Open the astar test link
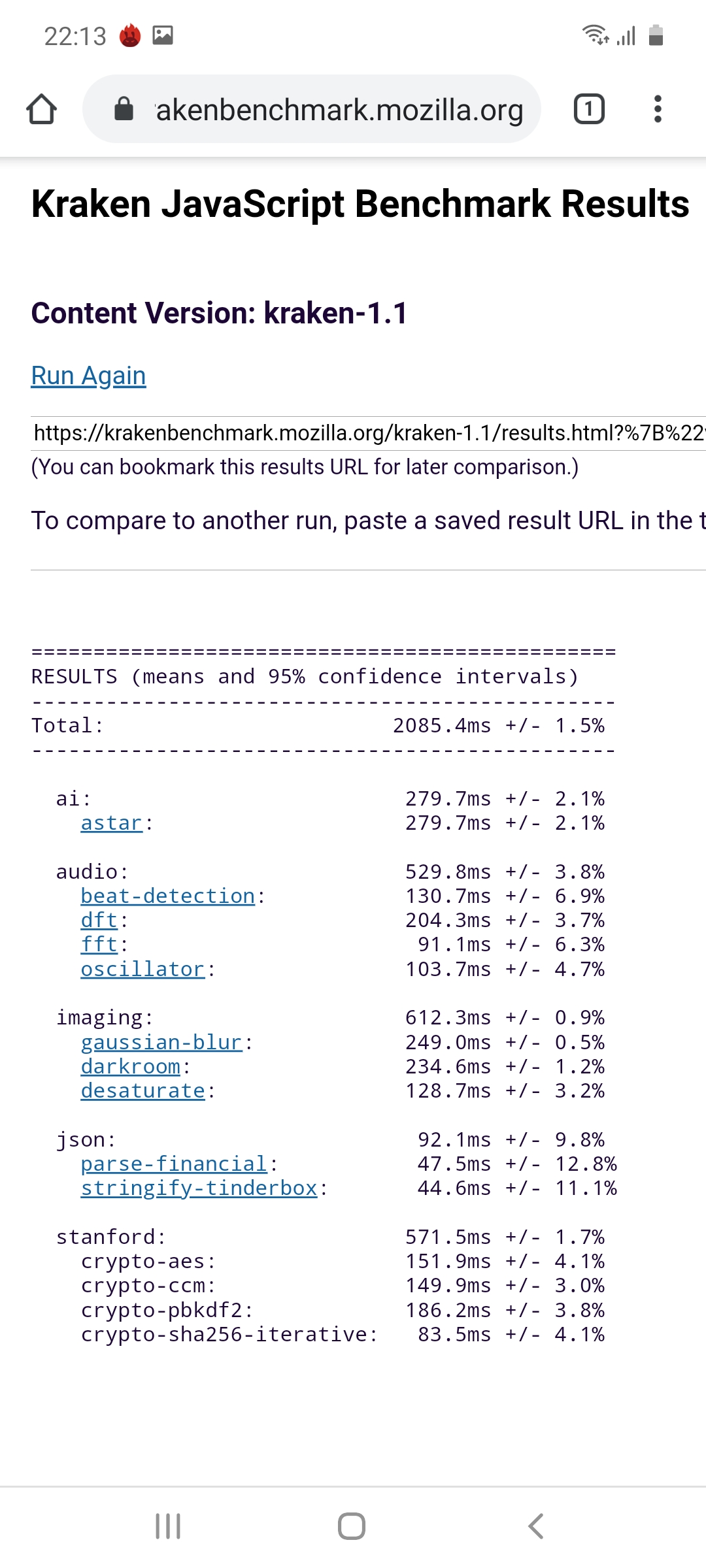This screenshot has height=1568, width=706. [x=111, y=823]
